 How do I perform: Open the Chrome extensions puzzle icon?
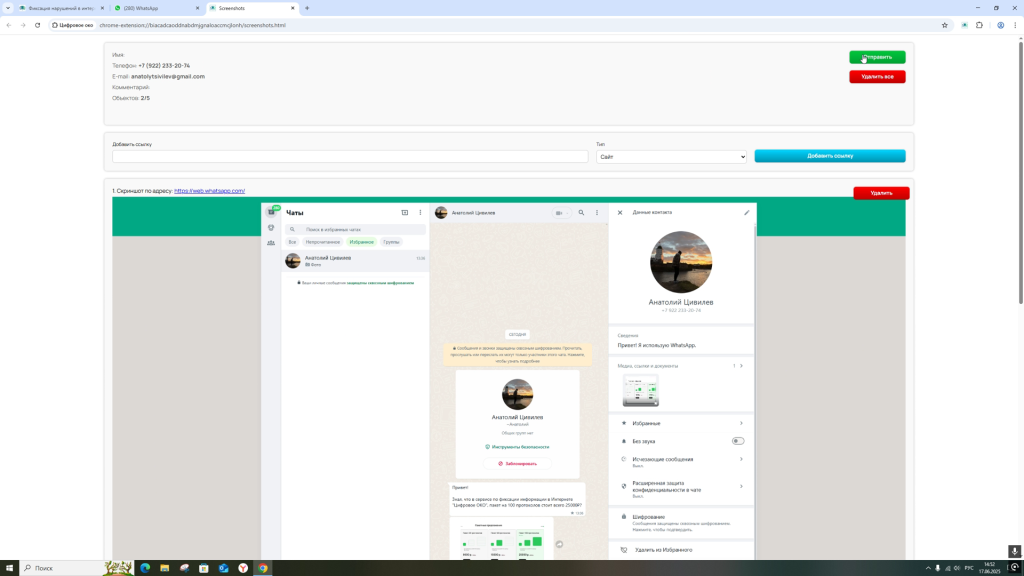click(x=979, y=25)
